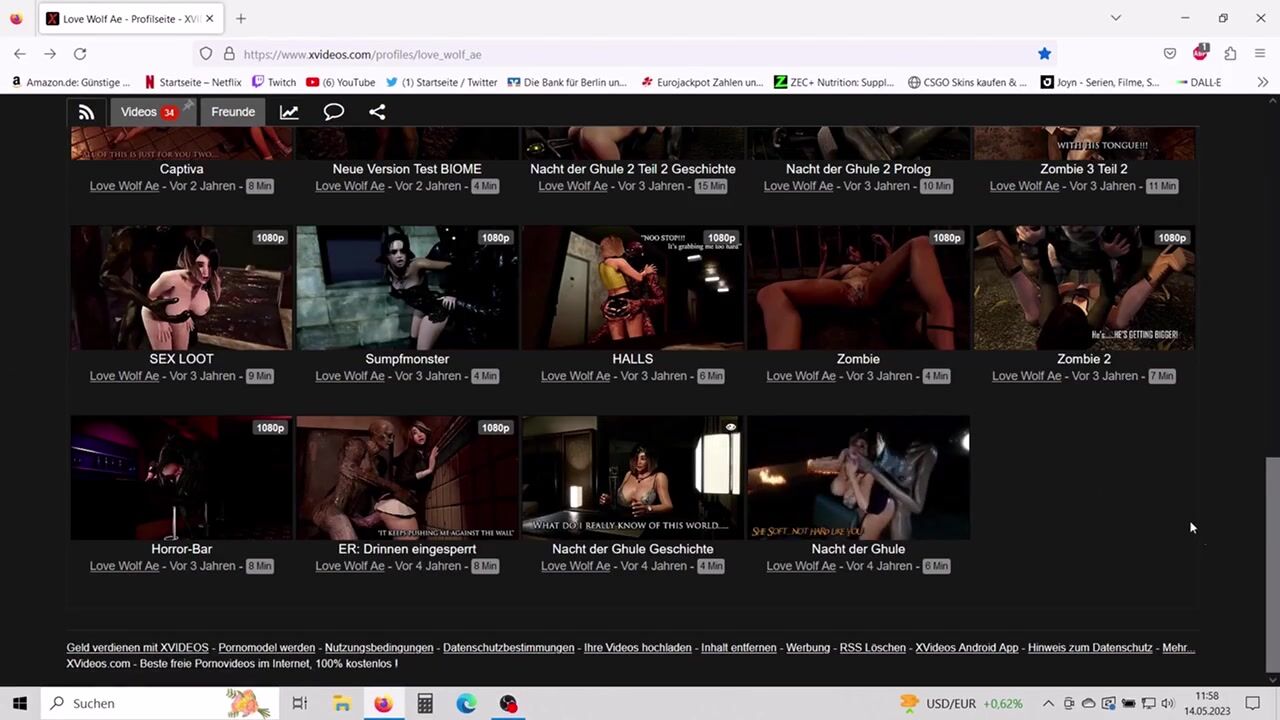The height and width of the screenshot is (720, 1280).
Task: Open the profile statistics chart icon
Action: click(x=289, y=112)
